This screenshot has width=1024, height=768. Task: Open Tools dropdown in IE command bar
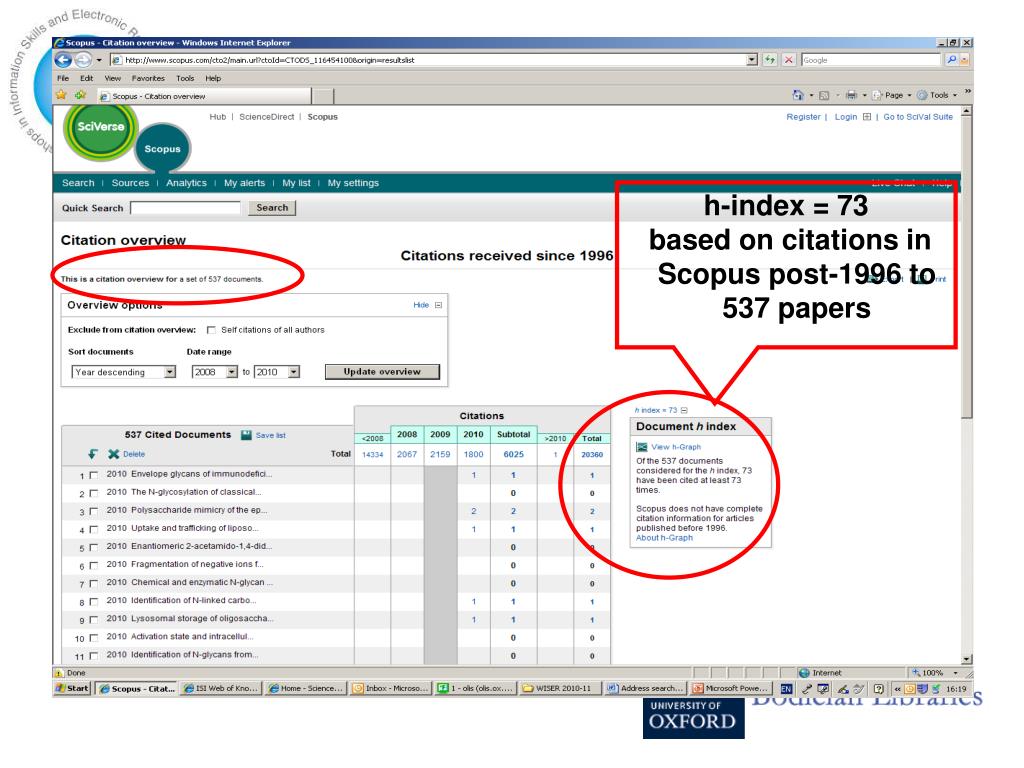(x=937, y=95)
